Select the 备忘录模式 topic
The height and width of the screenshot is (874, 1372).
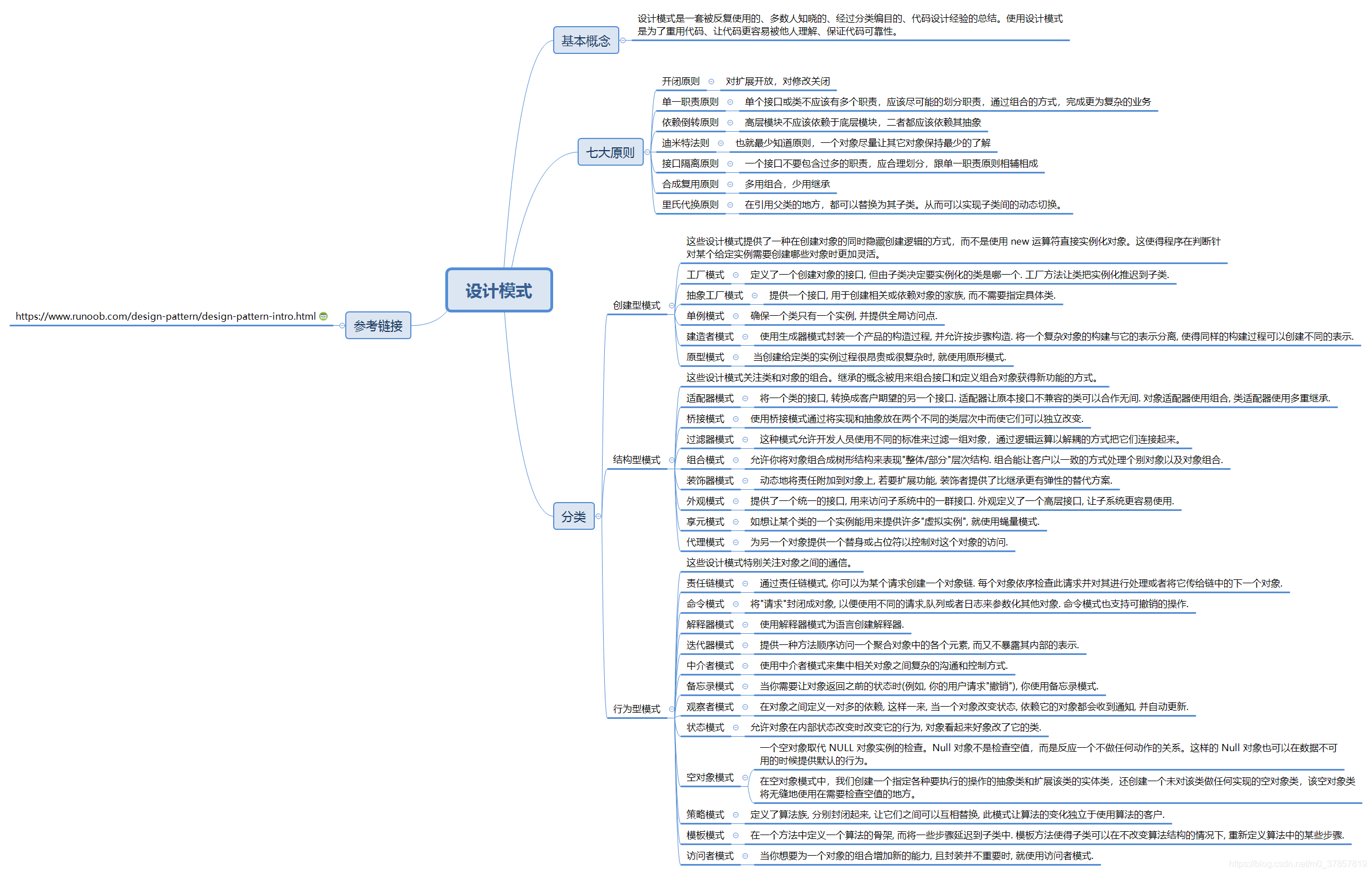[x=710, y=686]
